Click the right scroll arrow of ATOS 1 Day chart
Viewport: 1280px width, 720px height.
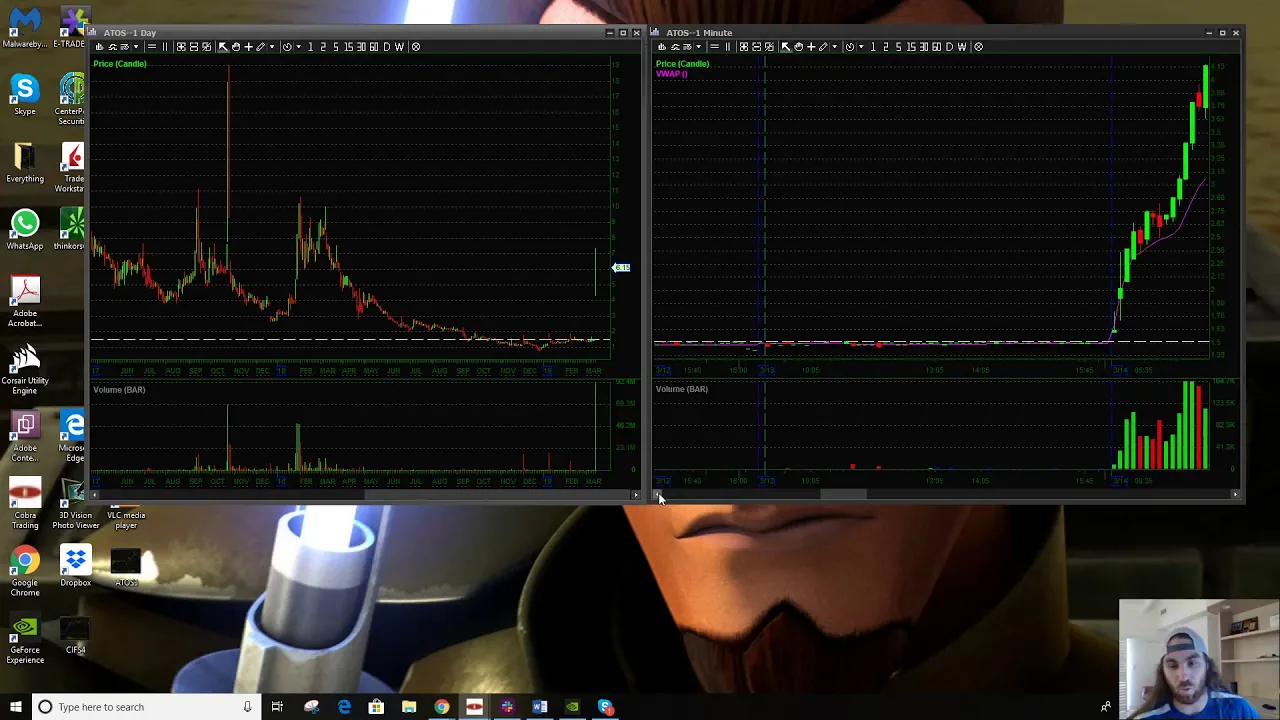(x=635, y=495)
